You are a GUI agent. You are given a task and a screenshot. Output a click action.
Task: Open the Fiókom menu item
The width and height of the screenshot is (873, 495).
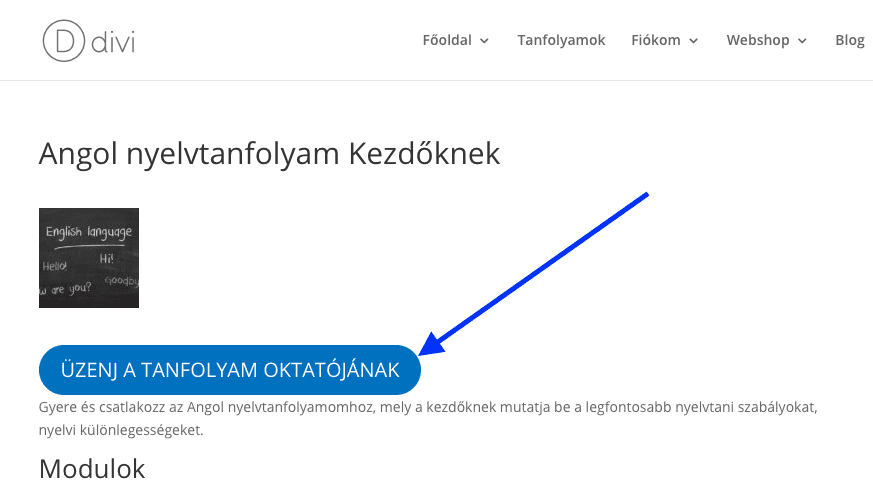tap(655, 40)
